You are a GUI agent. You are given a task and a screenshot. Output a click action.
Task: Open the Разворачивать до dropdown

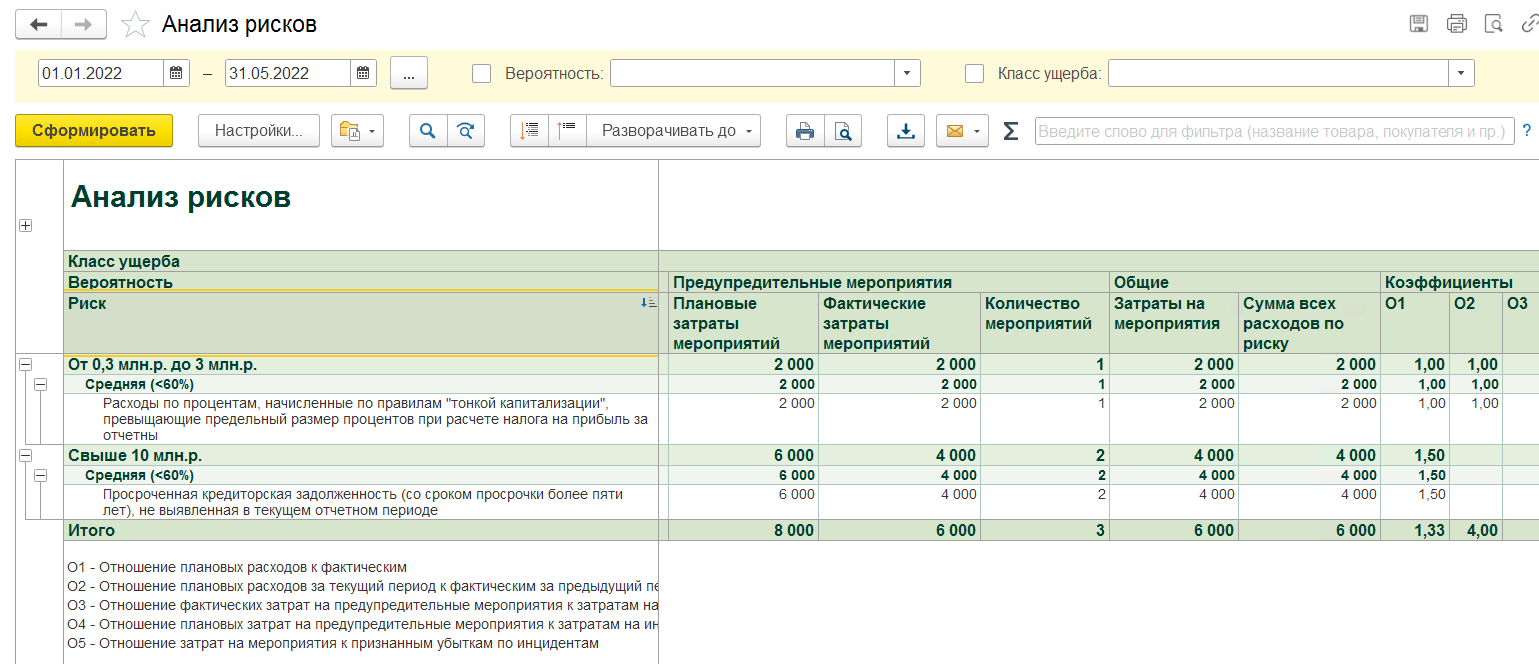[673, 131]
